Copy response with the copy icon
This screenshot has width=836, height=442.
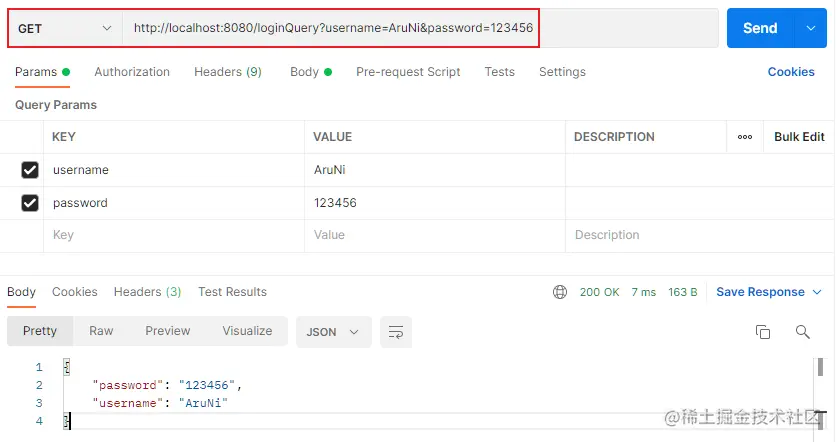(762, 332)
